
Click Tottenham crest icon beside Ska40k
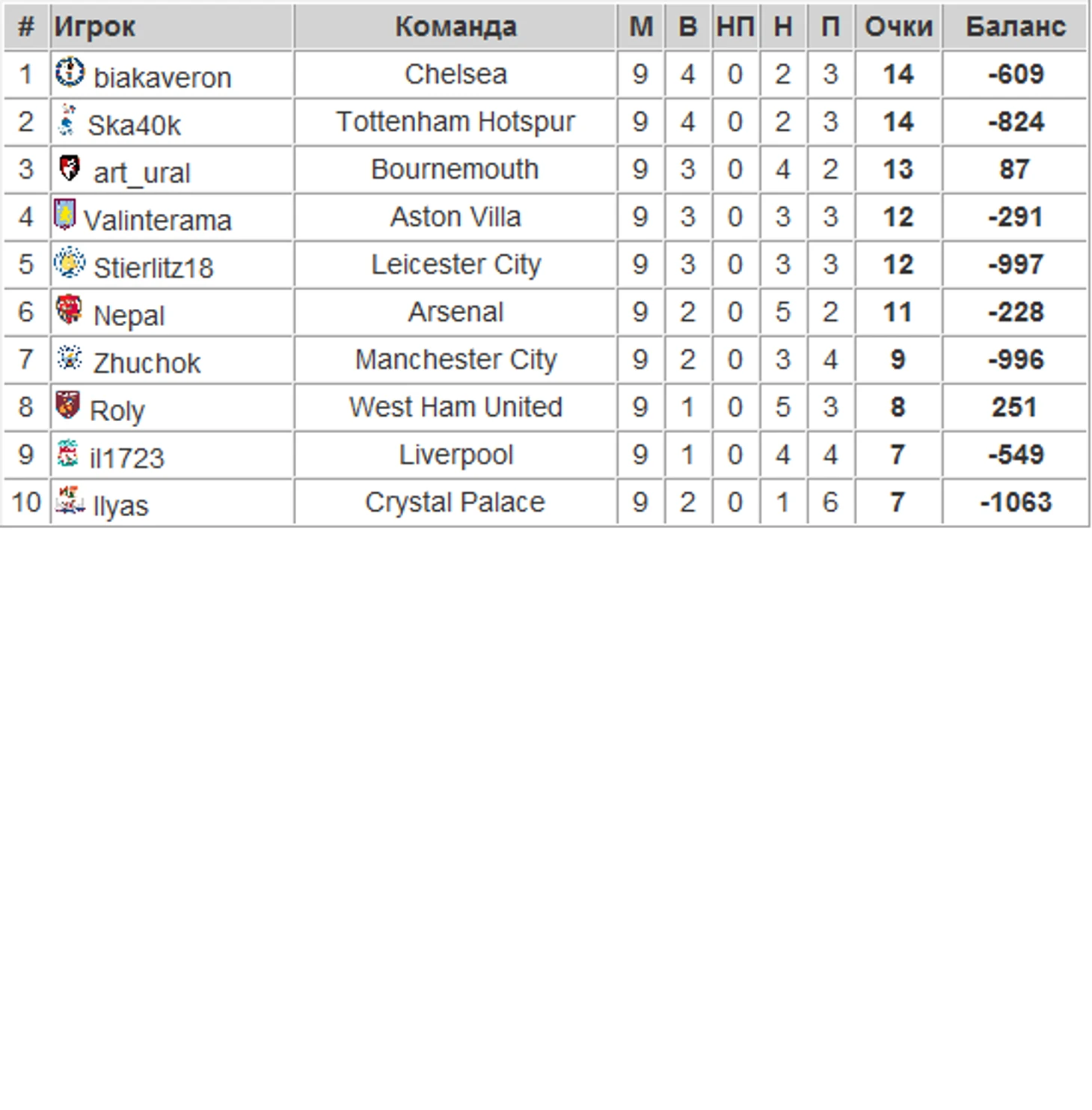(67, 120)
